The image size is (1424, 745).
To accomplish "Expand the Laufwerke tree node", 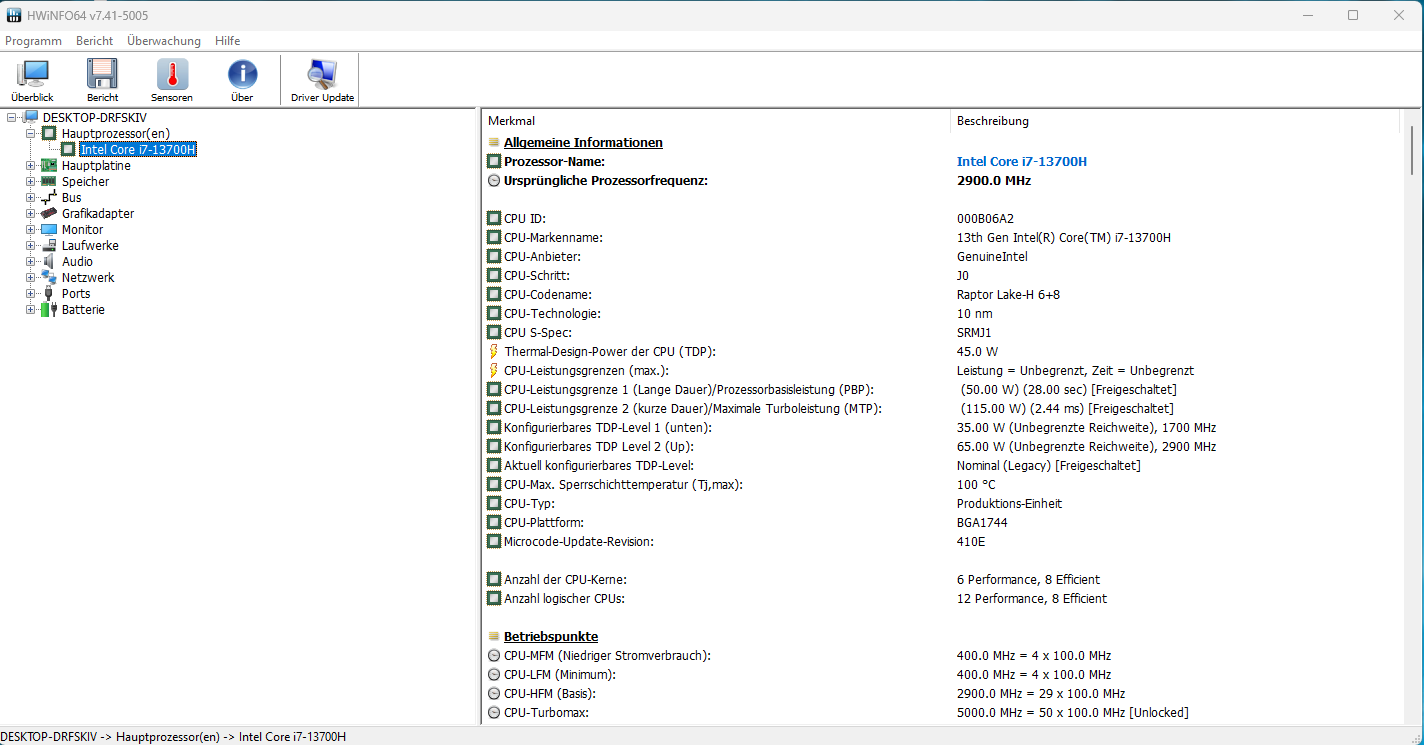I will pyautogui.click(x=31, y=246).
